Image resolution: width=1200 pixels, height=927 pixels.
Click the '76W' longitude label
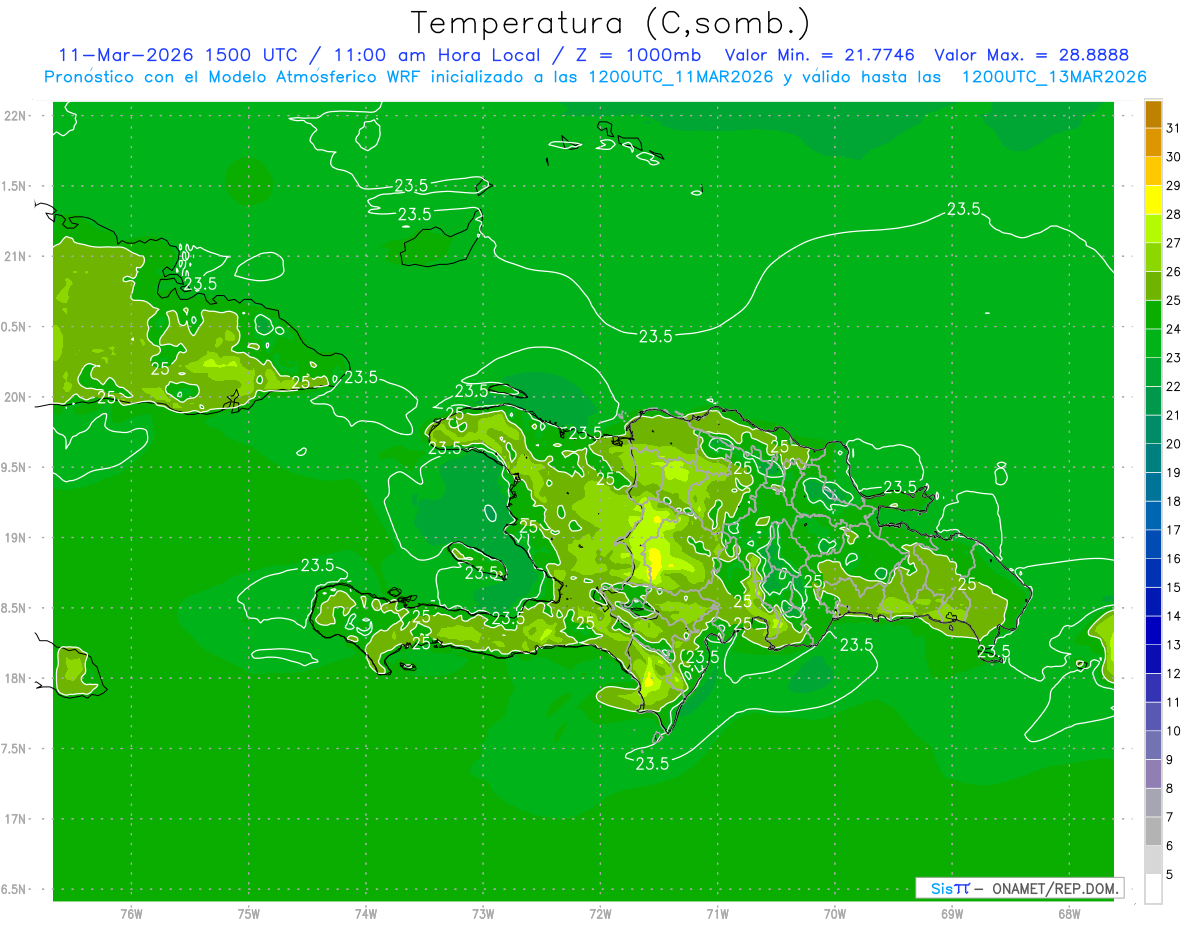click(x=131, y=913)
